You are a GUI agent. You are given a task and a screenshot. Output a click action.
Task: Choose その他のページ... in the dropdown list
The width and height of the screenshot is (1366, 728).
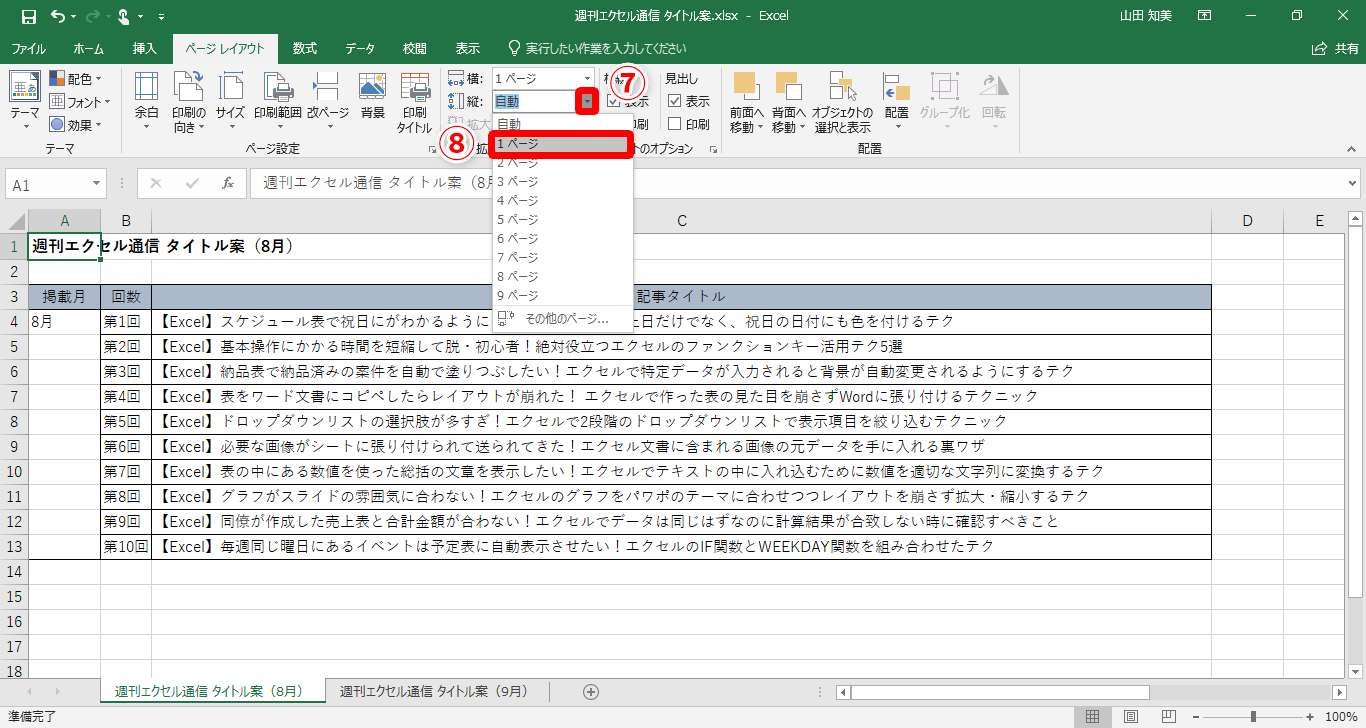[x=562, y=319]
